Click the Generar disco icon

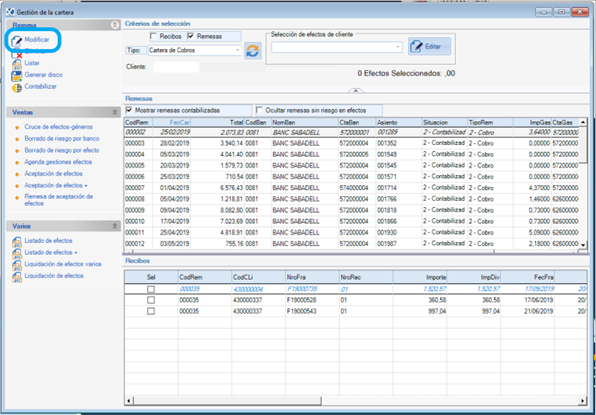pos(17,76)
